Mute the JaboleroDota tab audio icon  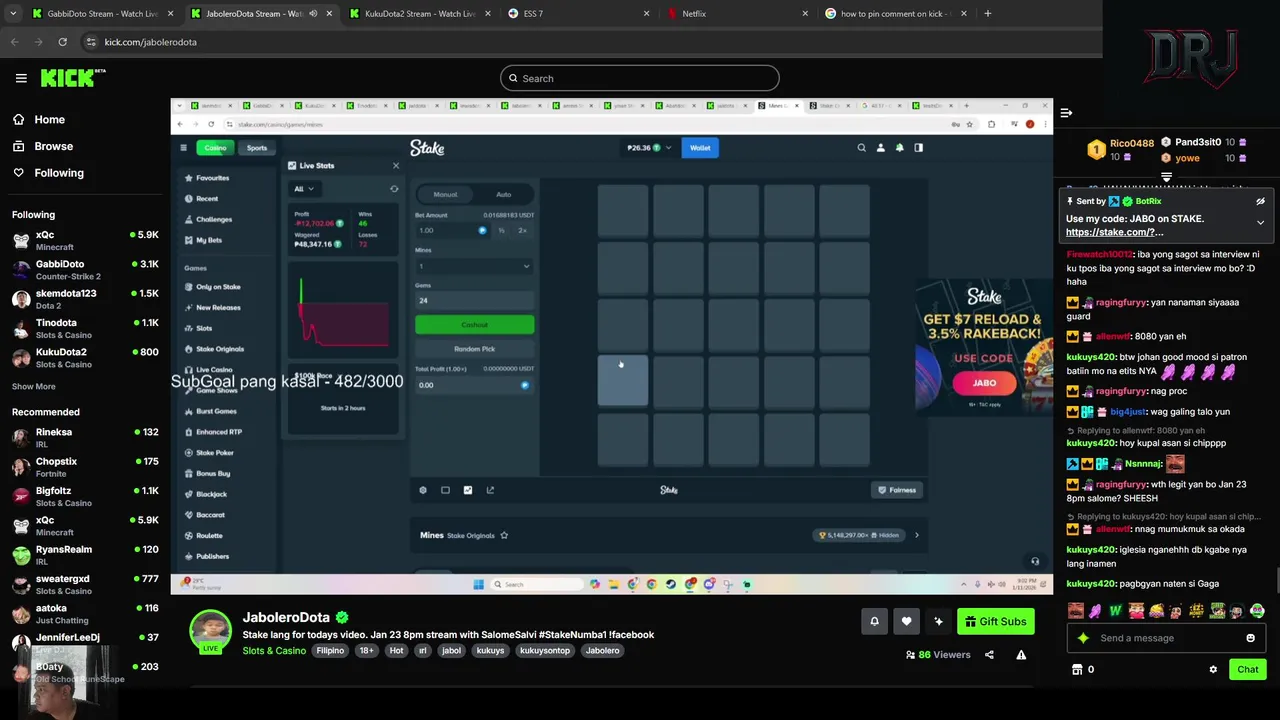(313, 14)
